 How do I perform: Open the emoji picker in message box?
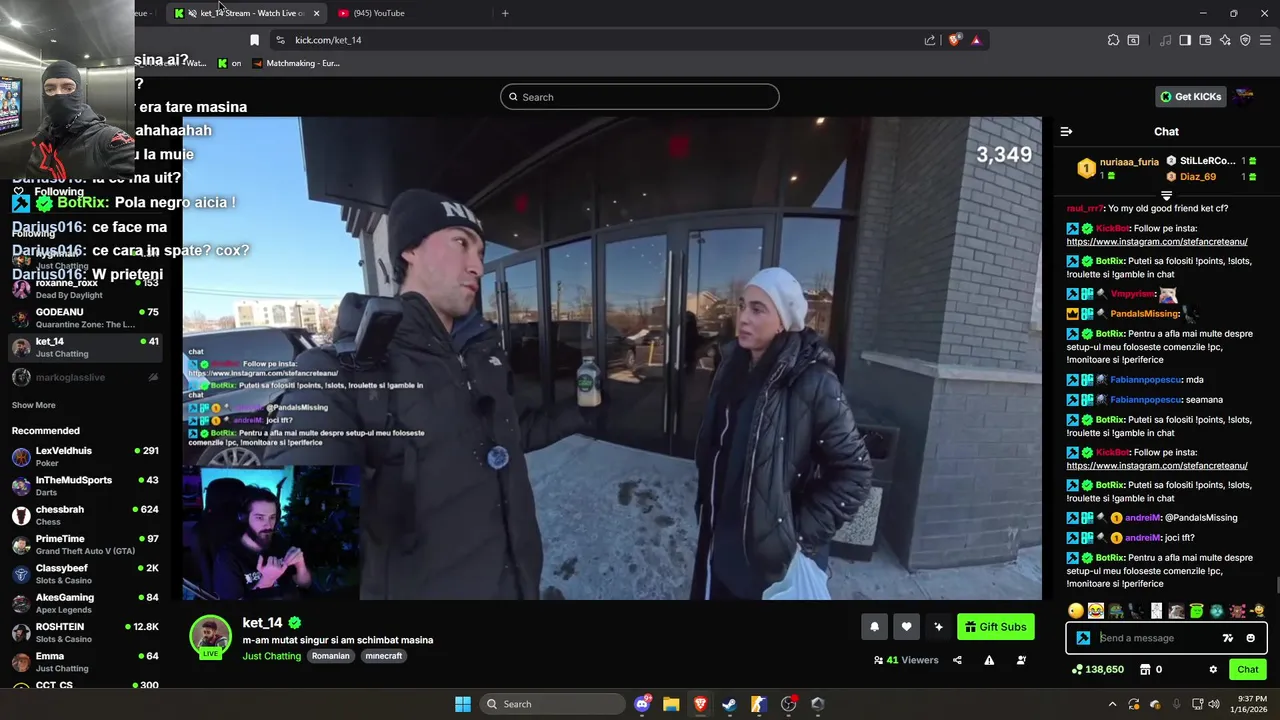point(1250,638)
